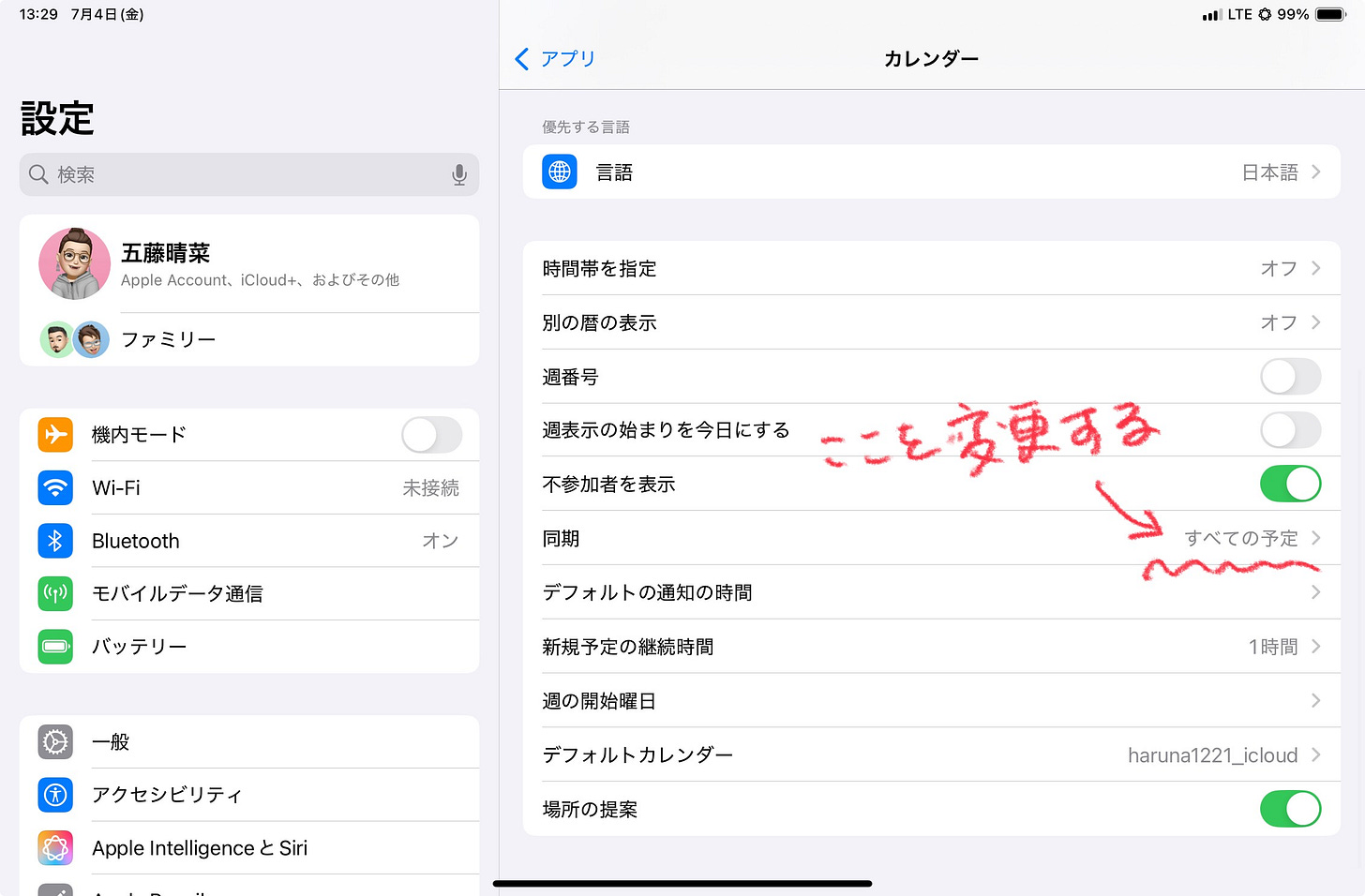Tap the 13:29 clock in status bar

click(38, 14)
